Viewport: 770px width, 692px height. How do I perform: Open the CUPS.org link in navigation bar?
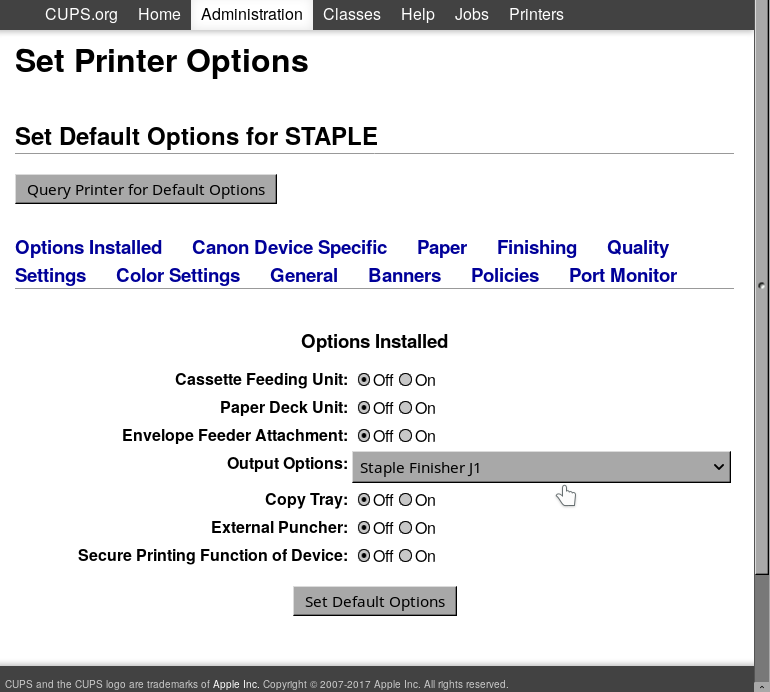tap(81, 14)
